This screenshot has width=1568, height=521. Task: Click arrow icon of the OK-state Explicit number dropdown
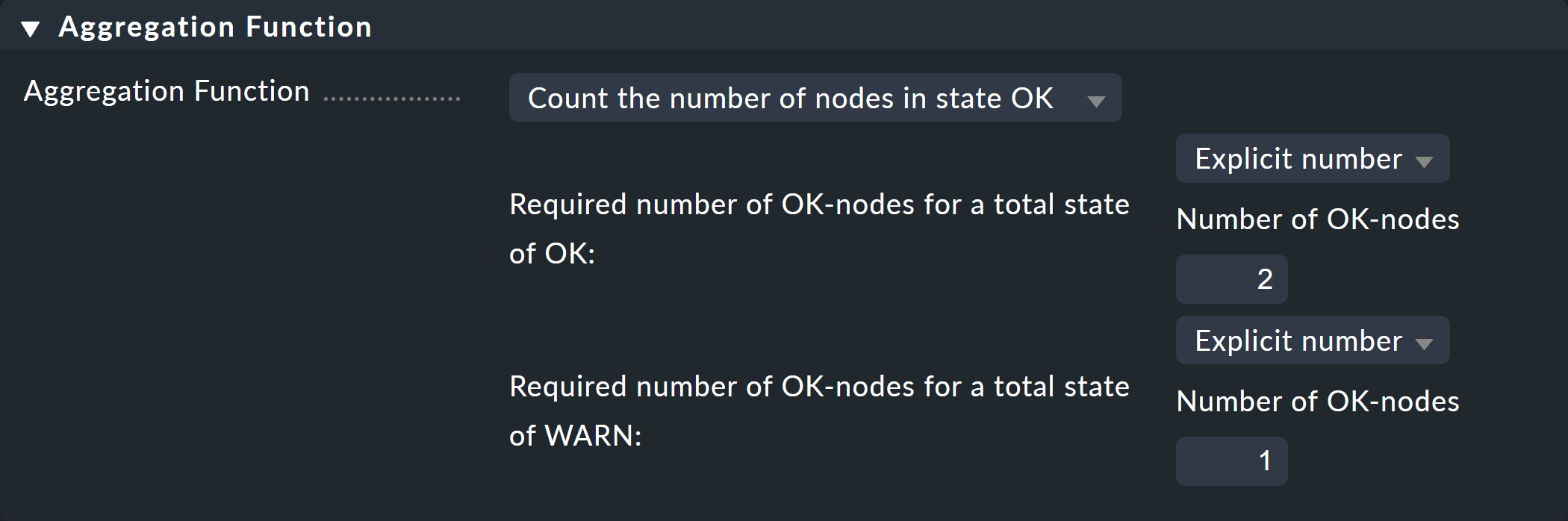click(1424, 161)
